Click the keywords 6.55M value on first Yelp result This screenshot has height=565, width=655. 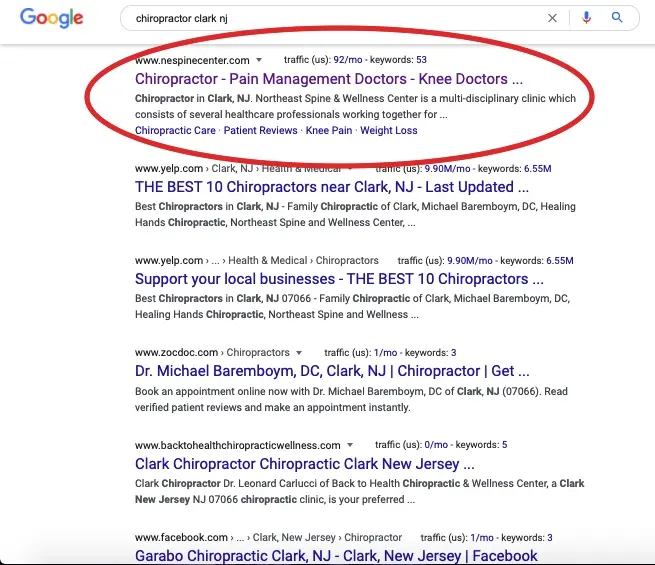coord(538,169)
